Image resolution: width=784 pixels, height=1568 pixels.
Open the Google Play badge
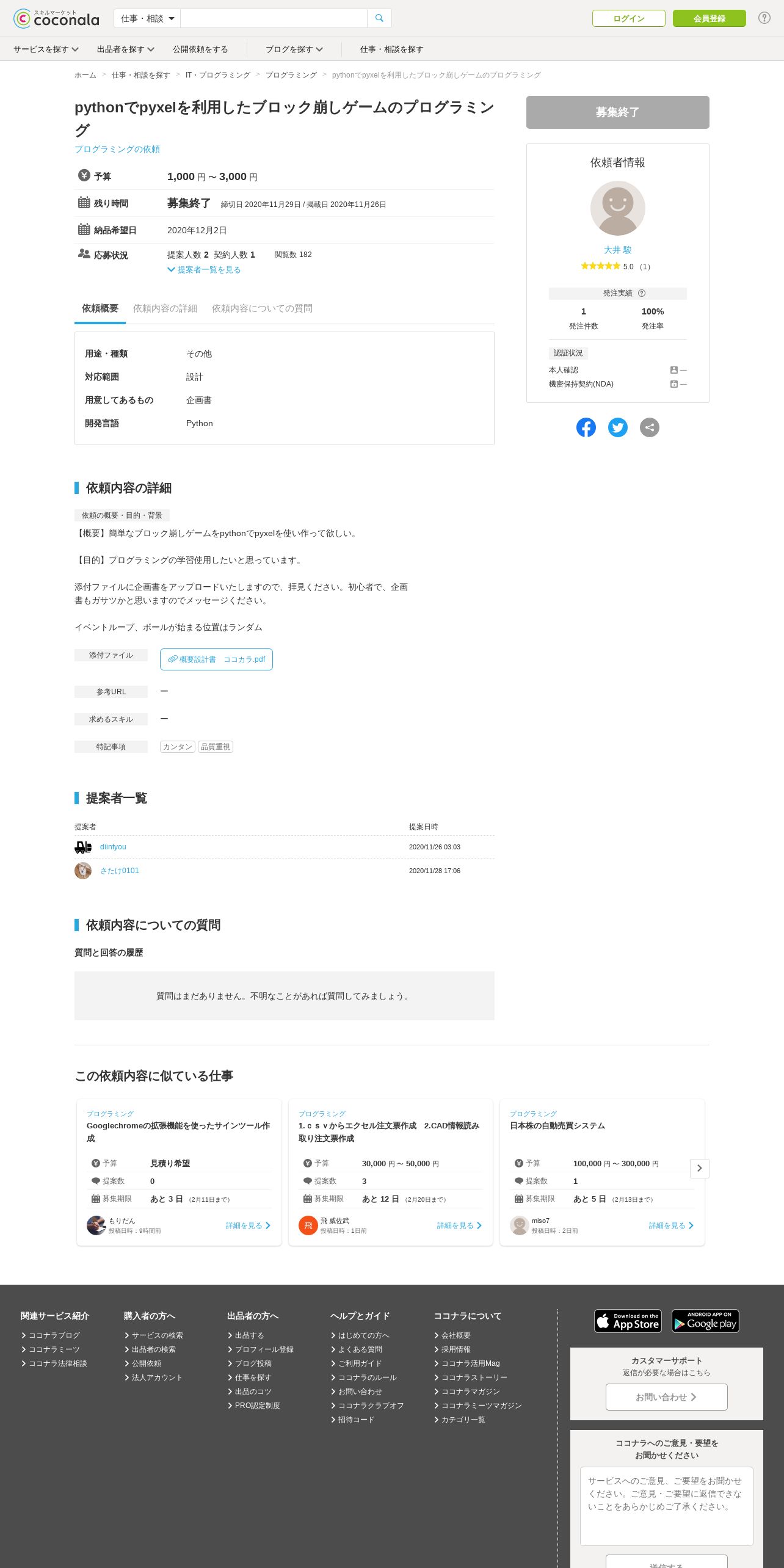pos(705,1321)
